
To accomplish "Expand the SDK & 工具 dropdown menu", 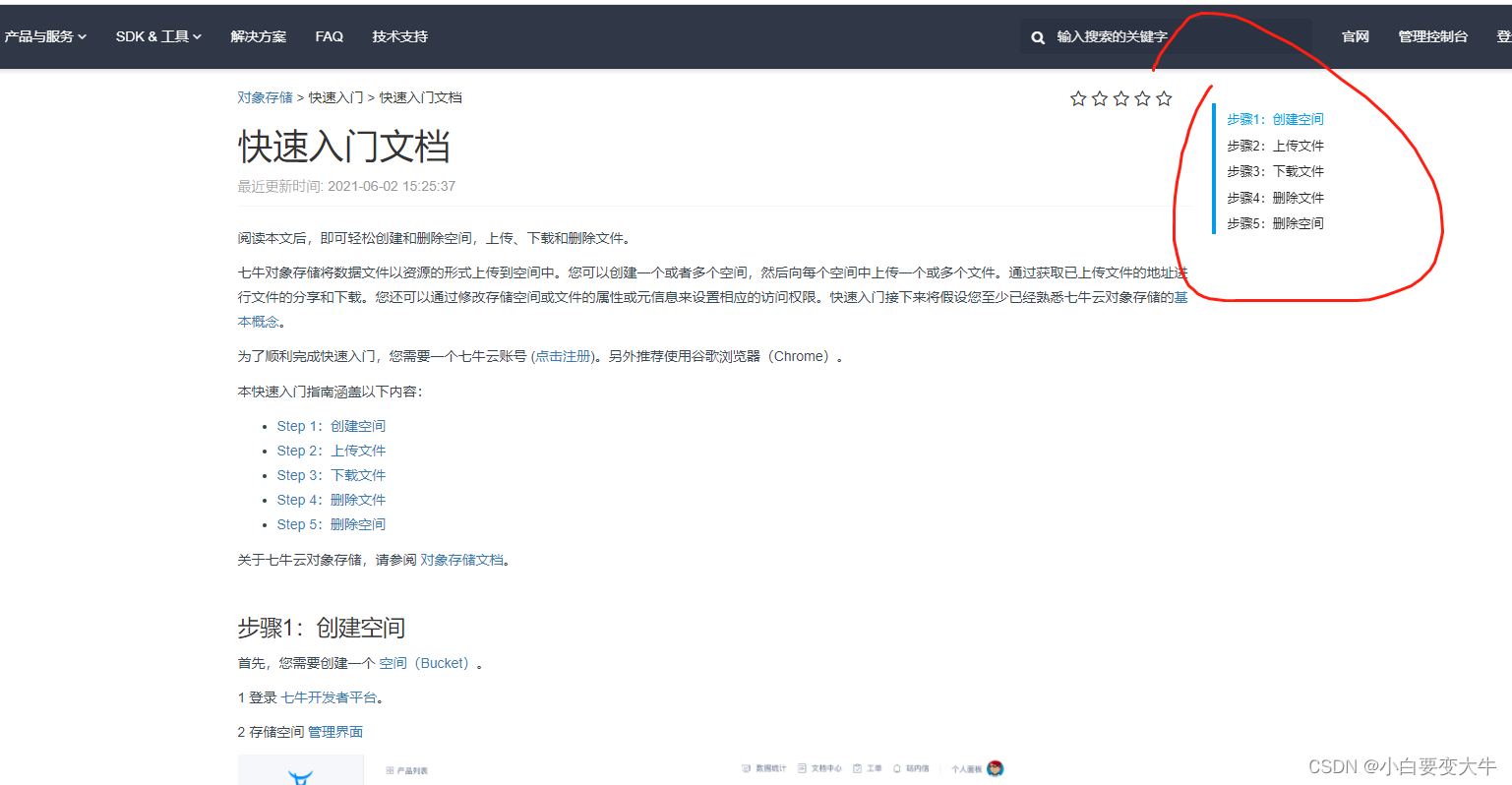I will click(x=158, y=36).
